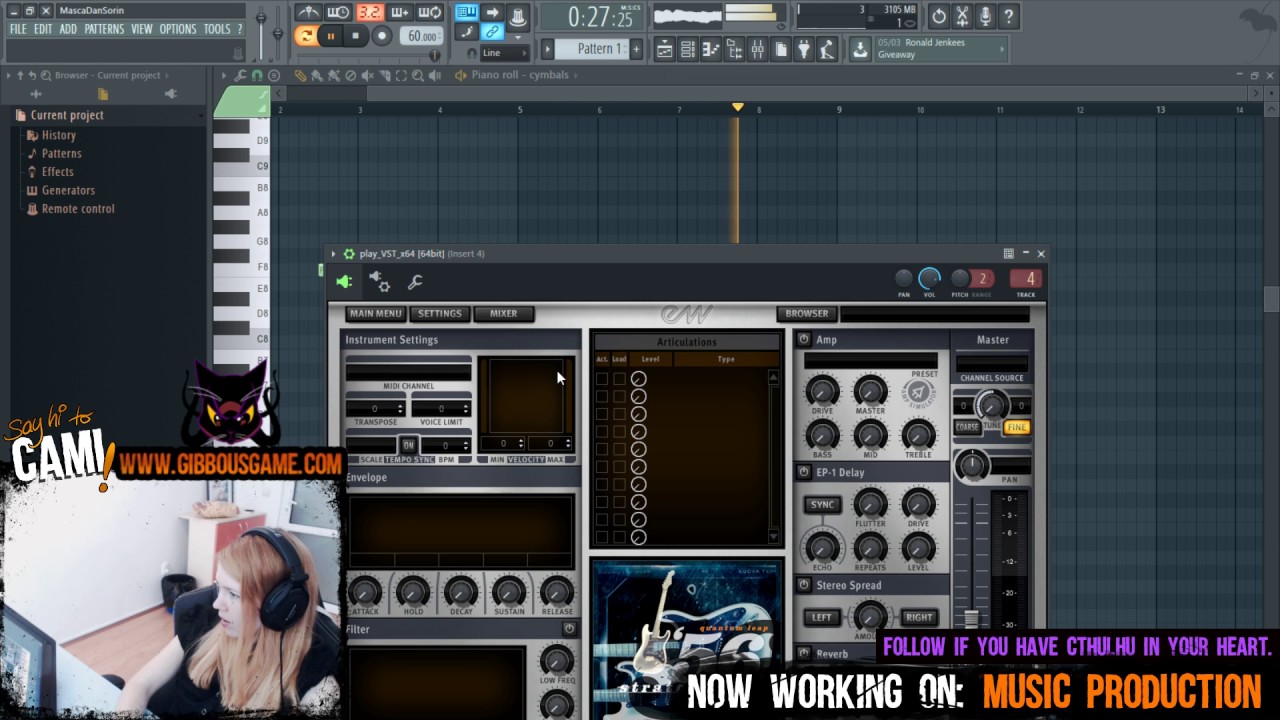Pause playback with the transport pause button

(331, 36)
